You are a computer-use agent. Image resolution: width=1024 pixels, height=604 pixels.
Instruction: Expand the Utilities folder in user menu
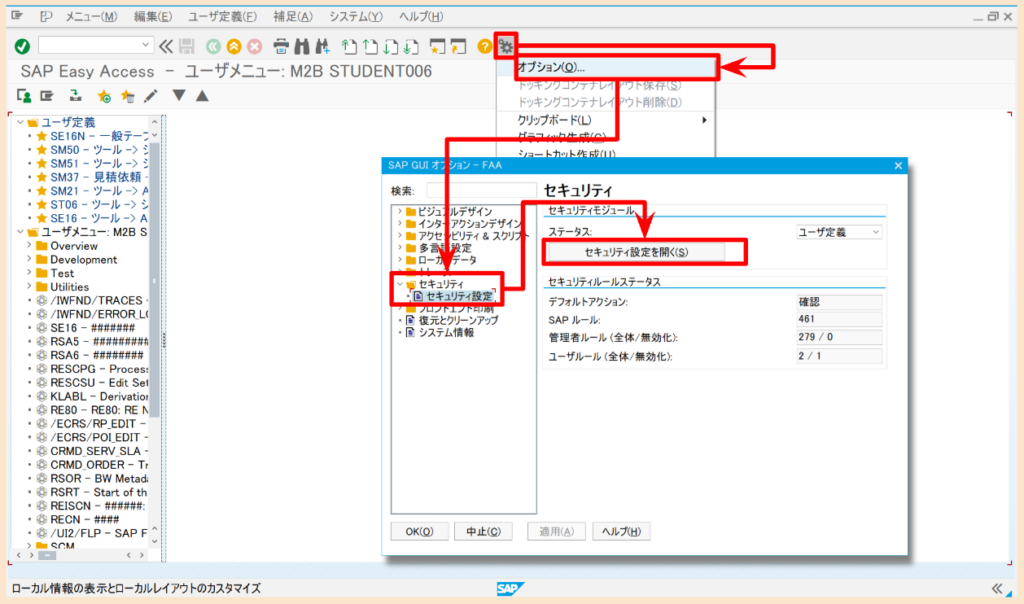click(x=29, y=287)
